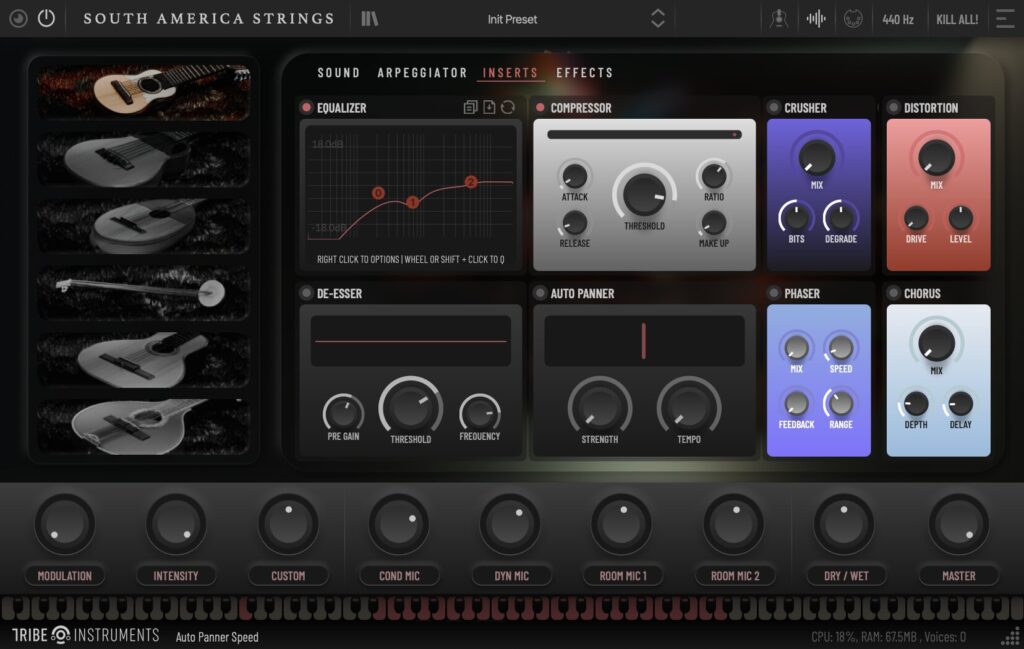Enable the Chorus insert
Image resolution: width=1024 pixels, height=649 pixels.
893,293
